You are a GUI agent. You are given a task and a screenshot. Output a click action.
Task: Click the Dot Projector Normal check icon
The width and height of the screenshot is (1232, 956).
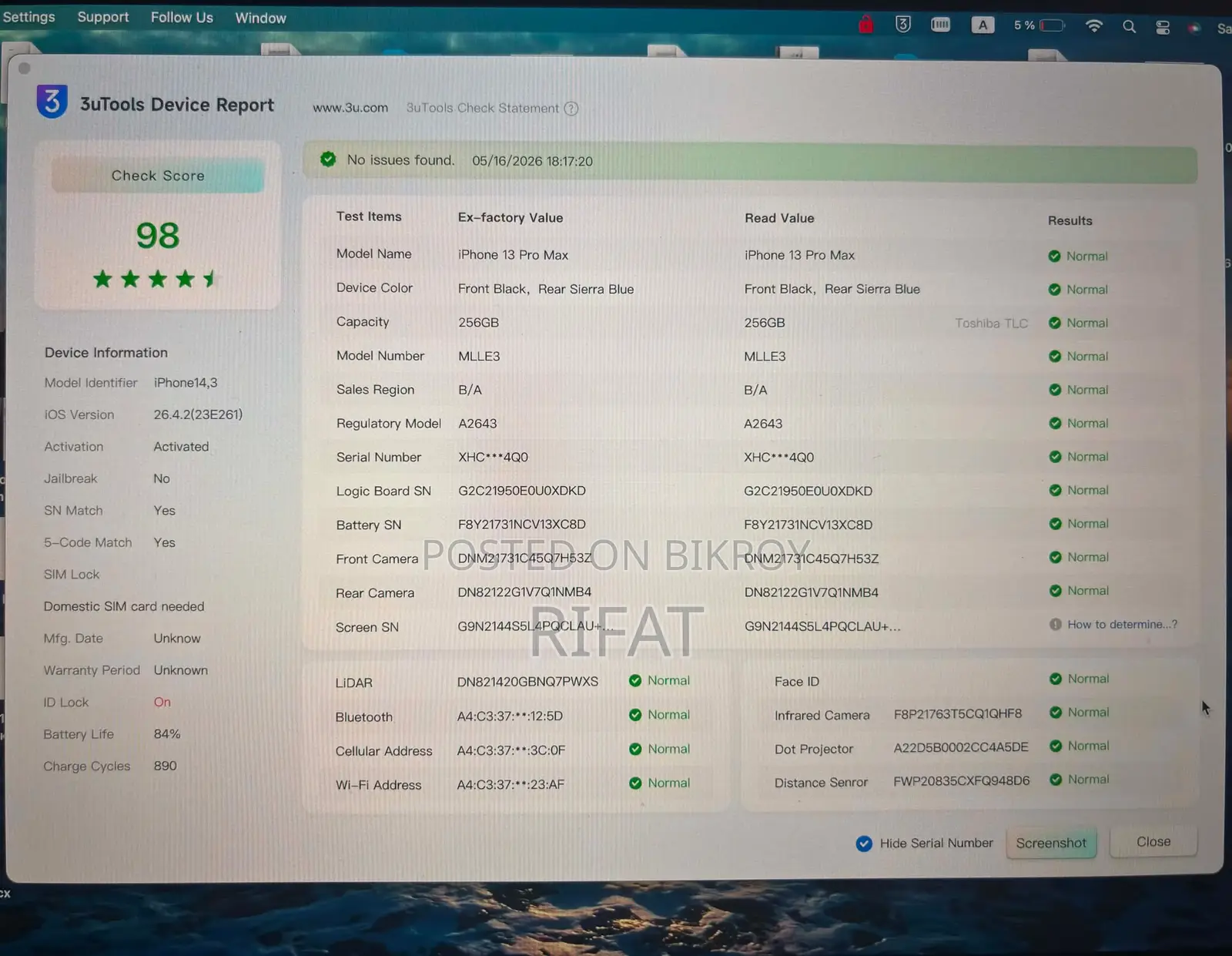pyautogui.click(x=1056, y=746)
